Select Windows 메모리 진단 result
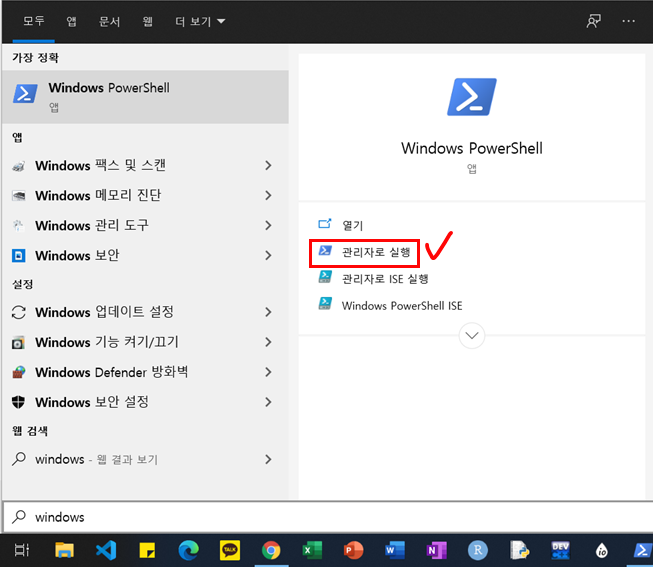 click(145, 195)
